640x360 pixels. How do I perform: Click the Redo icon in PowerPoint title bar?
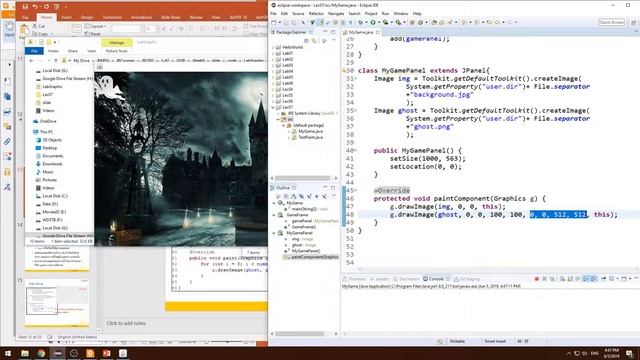coord(46,7)
